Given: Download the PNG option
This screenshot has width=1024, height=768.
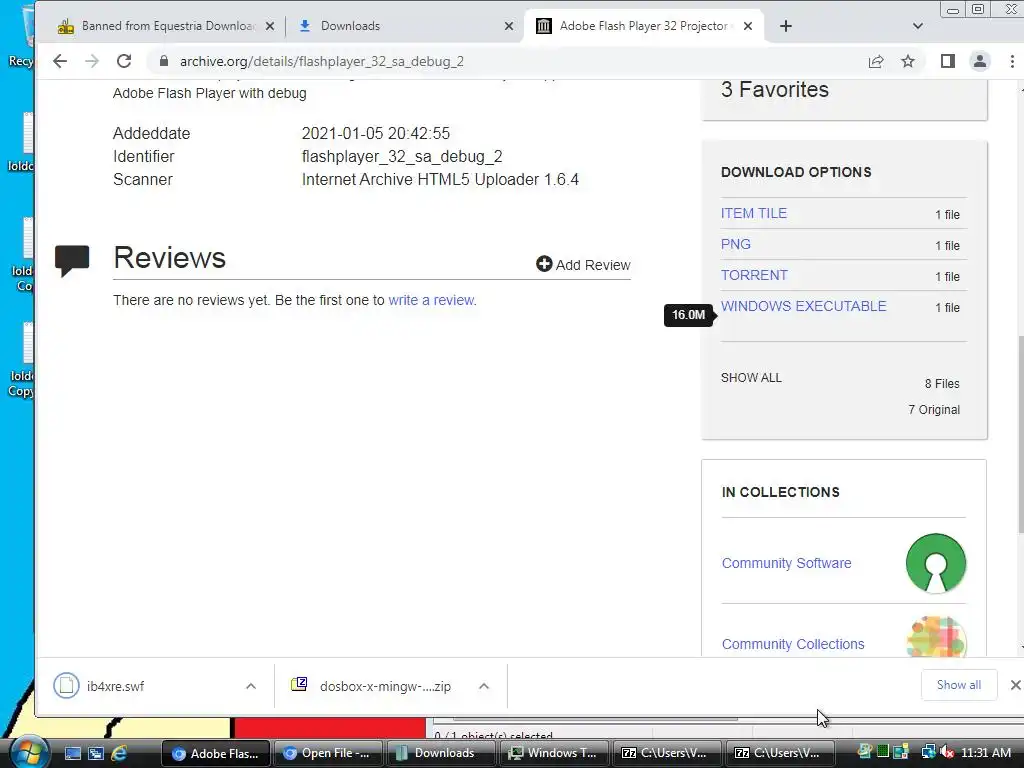Looking at the screenshot, I should 735,244.
